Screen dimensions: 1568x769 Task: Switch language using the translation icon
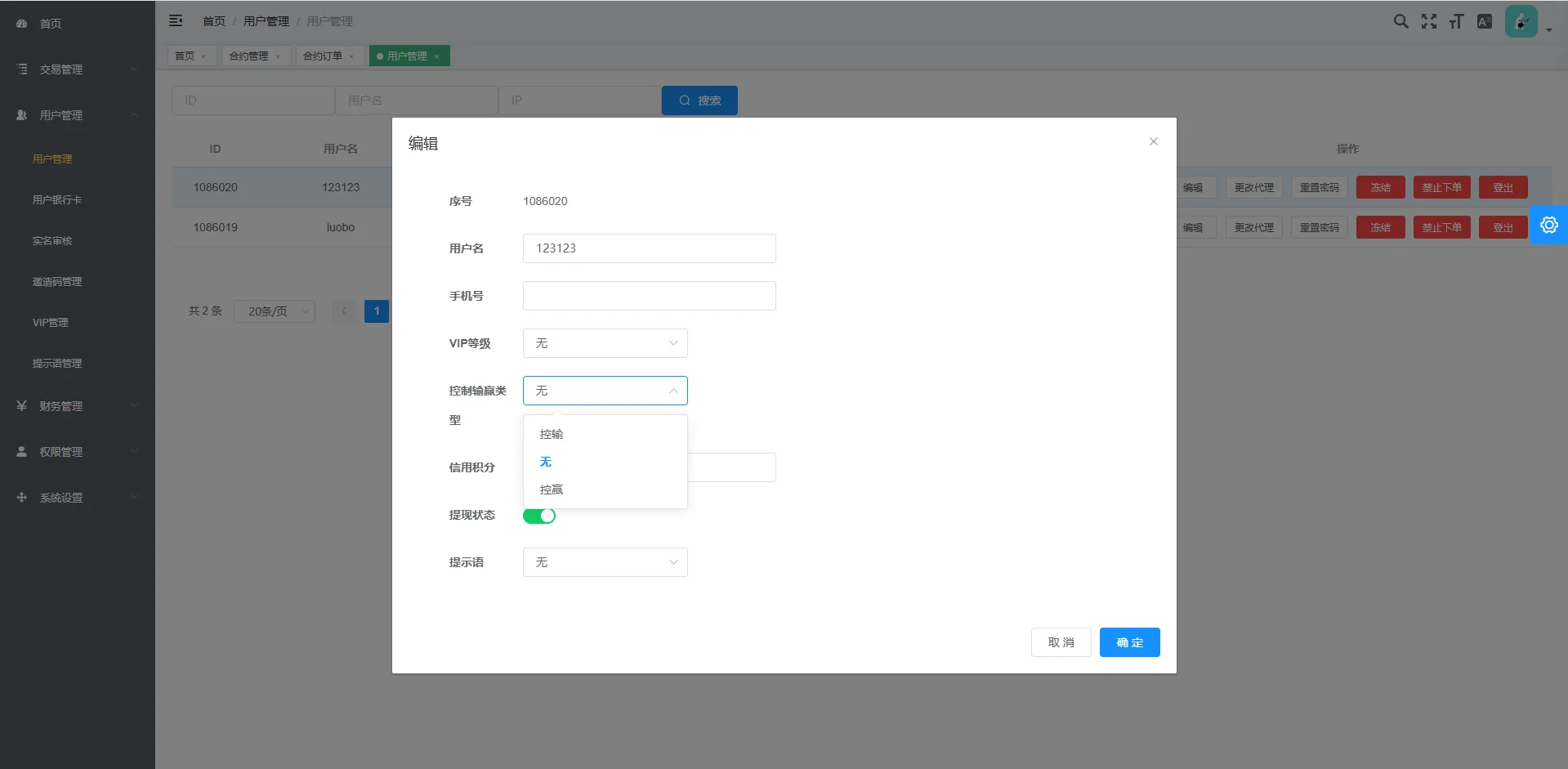tap(1485, 21)
